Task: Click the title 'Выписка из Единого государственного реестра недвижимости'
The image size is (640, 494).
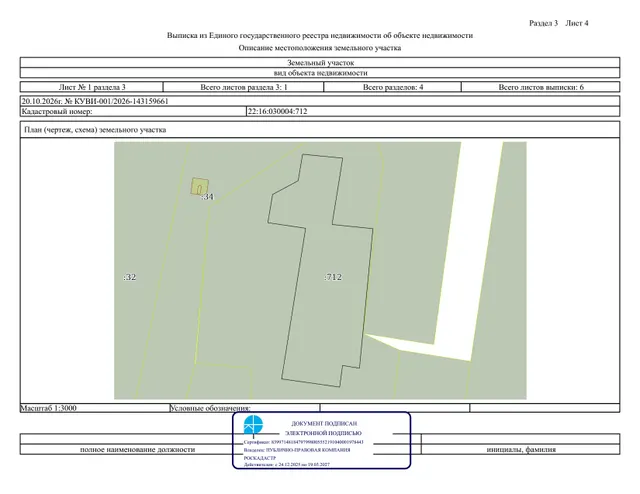Action: pyautogui.click(x=320, y=36)
